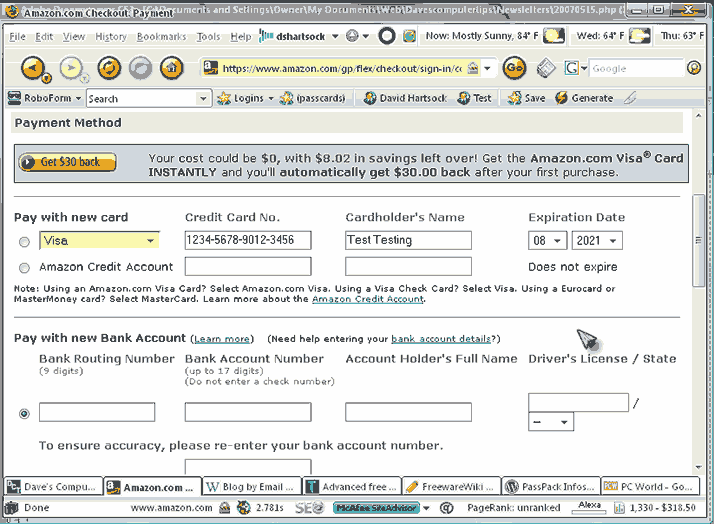Viewport: 714px width, 524px height.
Task: Expand the address bar history dropdown
Action: (488, 69)
